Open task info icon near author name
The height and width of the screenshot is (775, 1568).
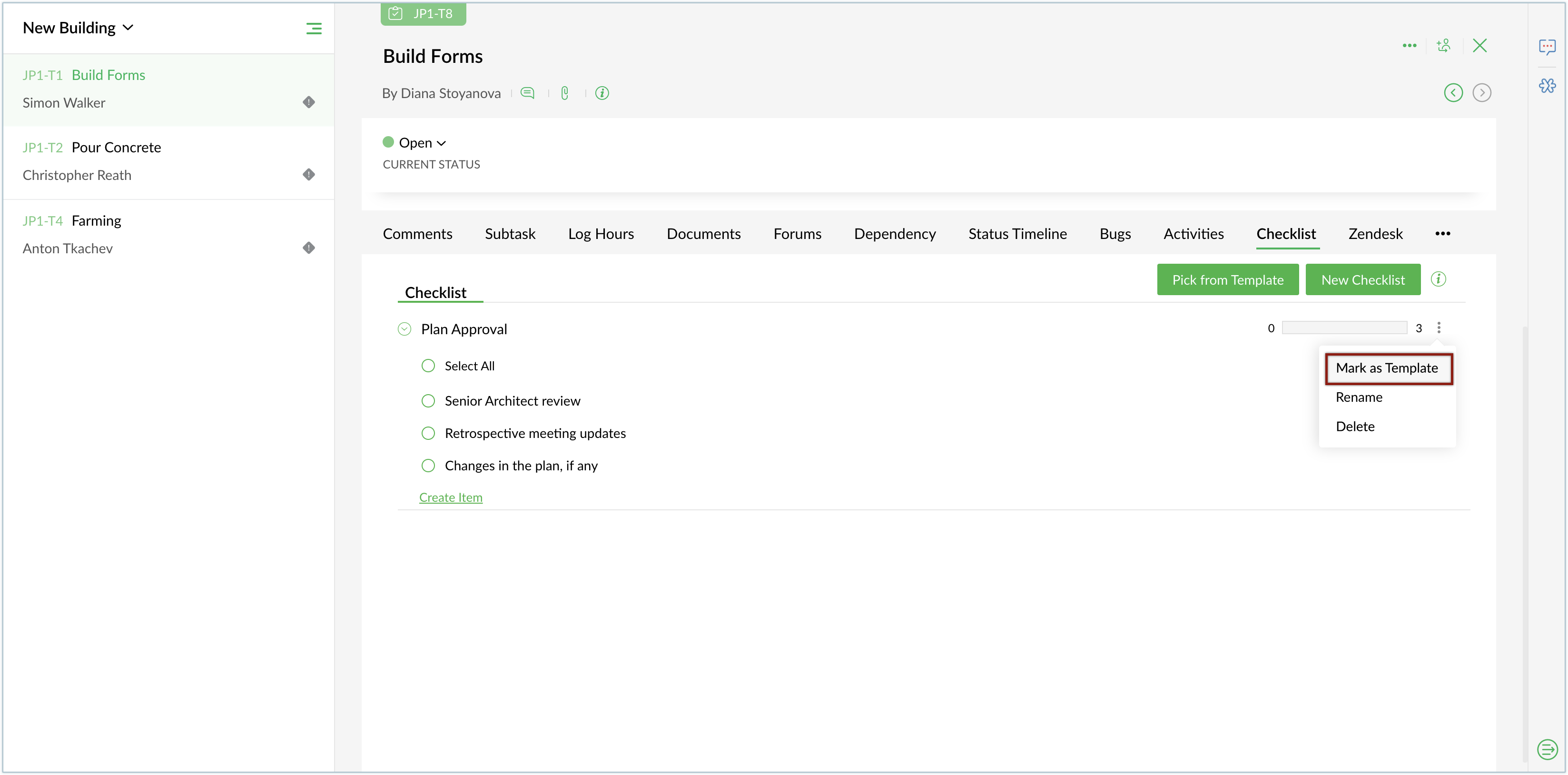(602, 93)
